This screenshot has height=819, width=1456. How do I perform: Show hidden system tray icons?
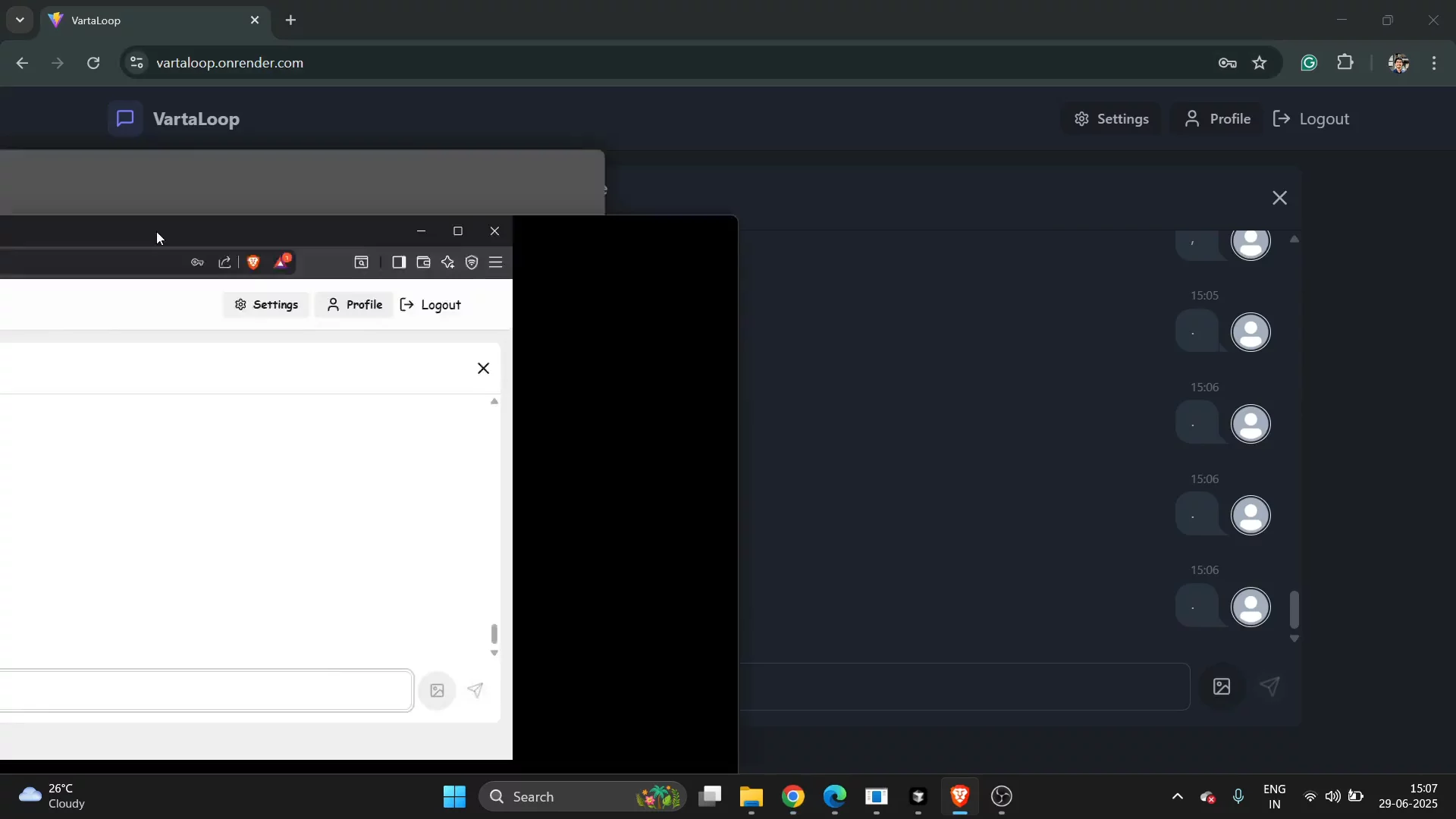click(x=1177, y=796)
